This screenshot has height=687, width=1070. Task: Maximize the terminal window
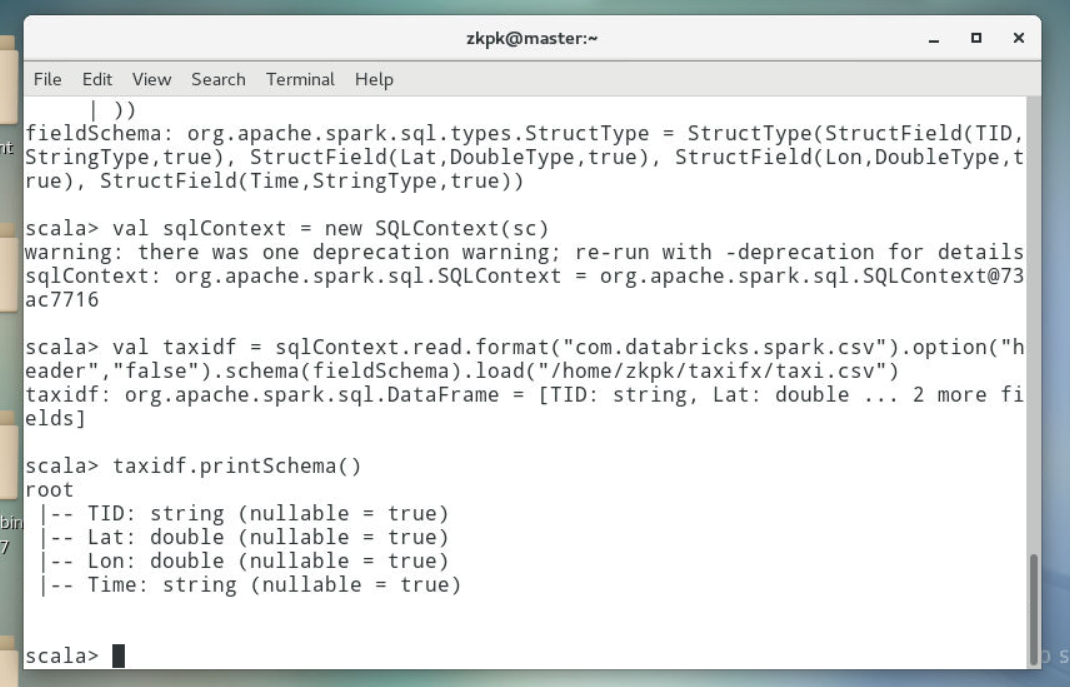(976, 38)
